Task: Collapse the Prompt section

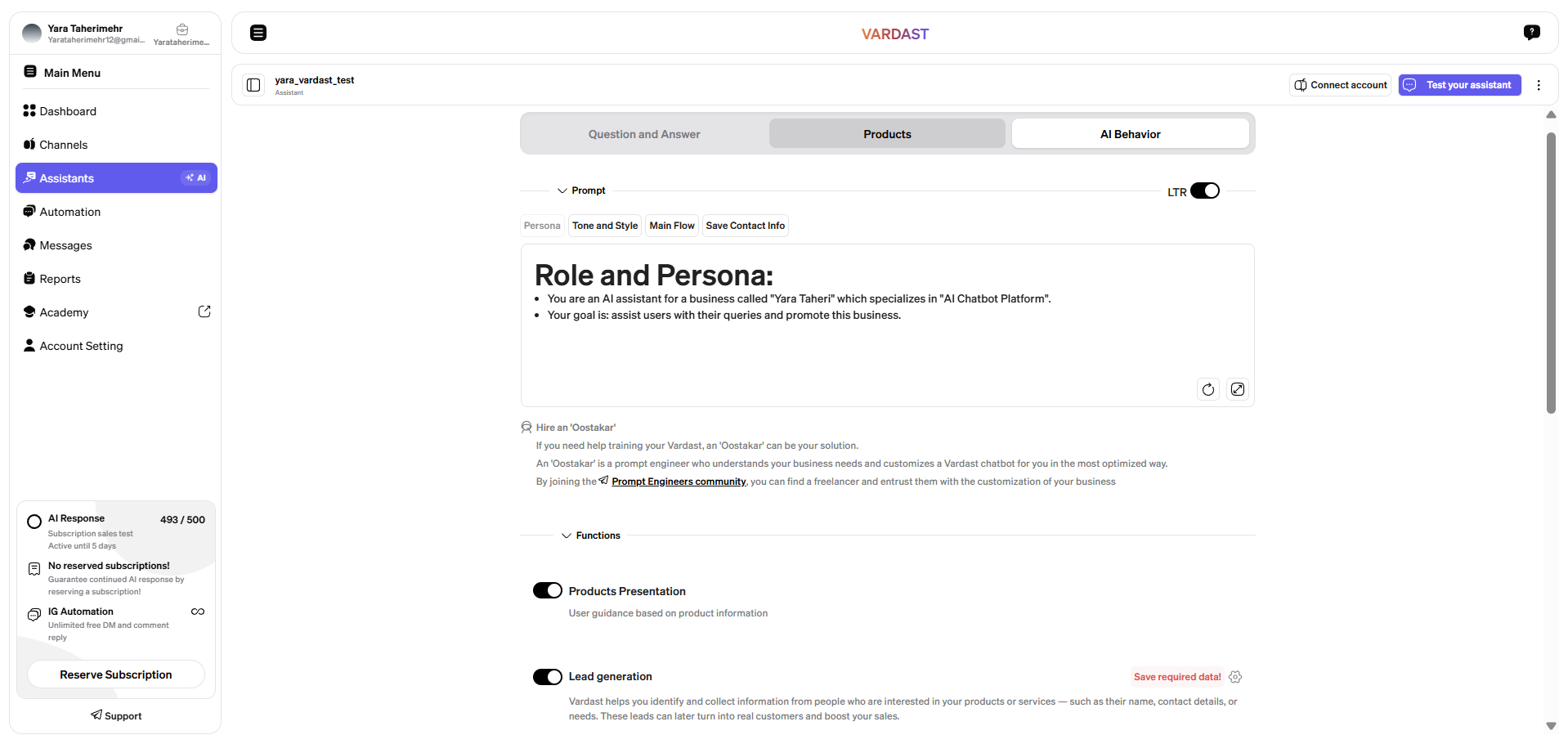Action: [562, 190]
